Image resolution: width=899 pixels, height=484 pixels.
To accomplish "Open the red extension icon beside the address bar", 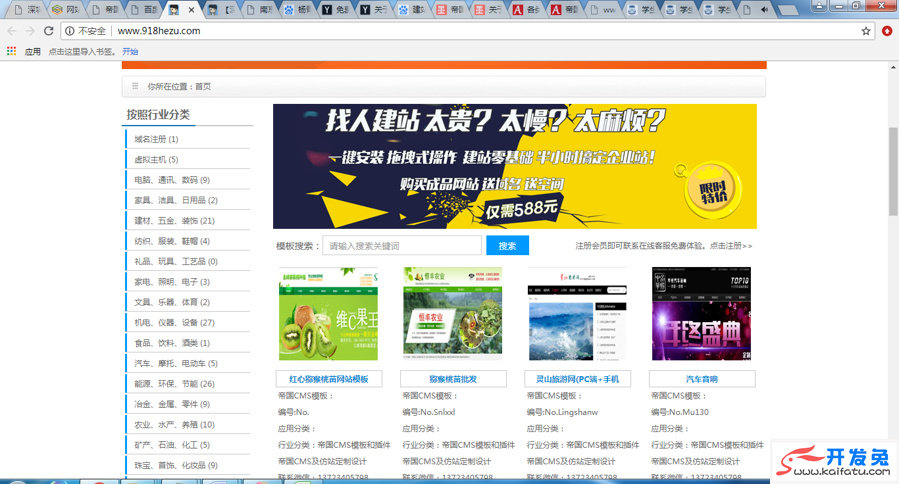I will tap(887, 31).
